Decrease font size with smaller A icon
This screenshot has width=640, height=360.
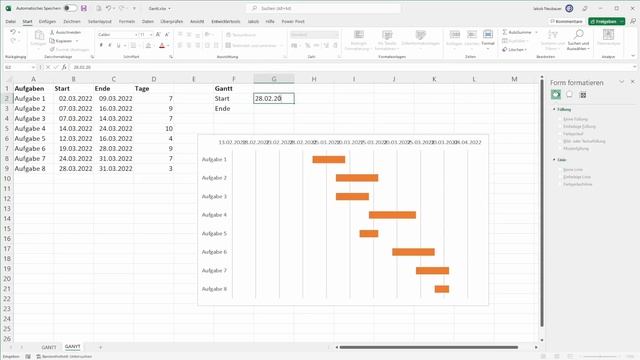click(x=167, y=35)
